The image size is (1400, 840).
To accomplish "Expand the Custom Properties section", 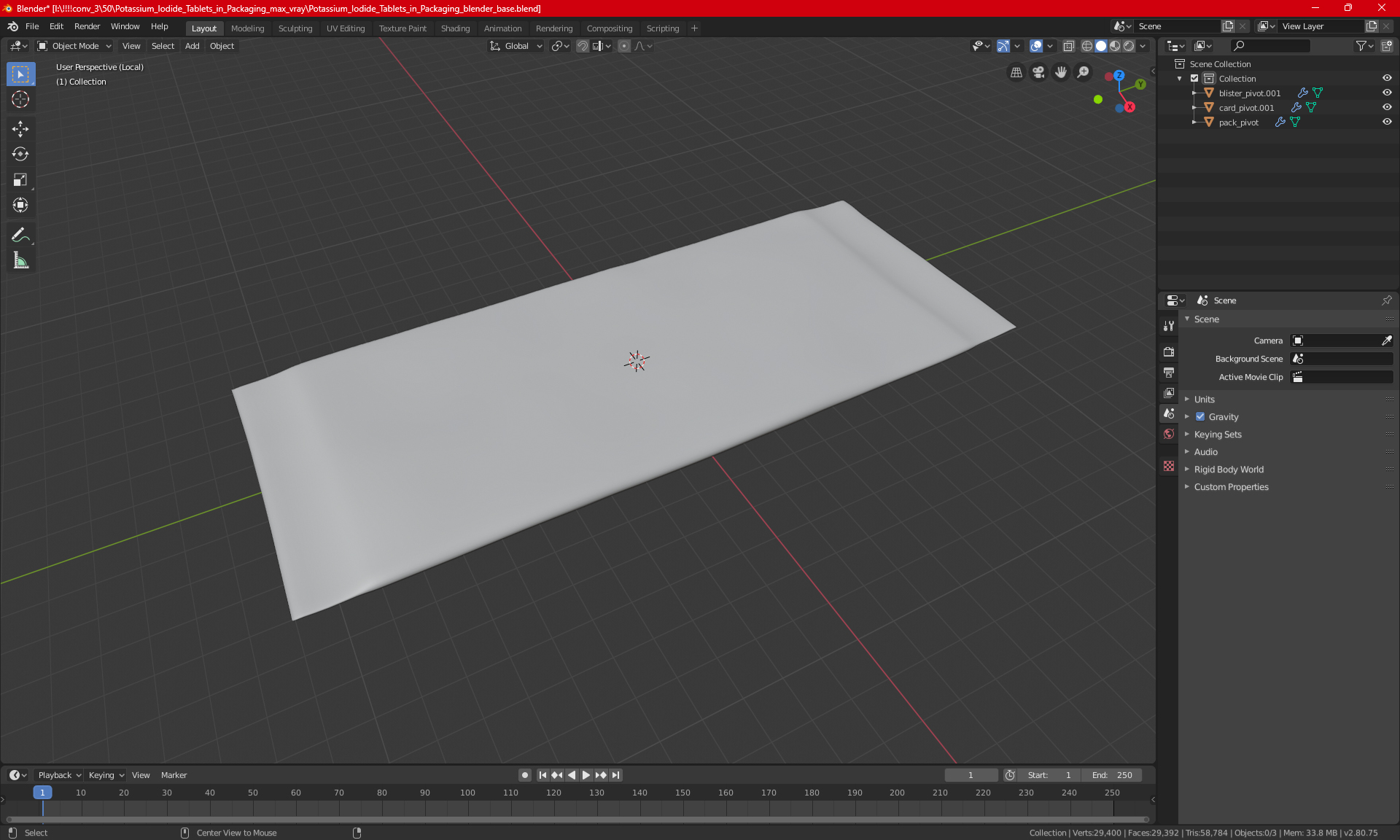I will (x=1231, y=486).
